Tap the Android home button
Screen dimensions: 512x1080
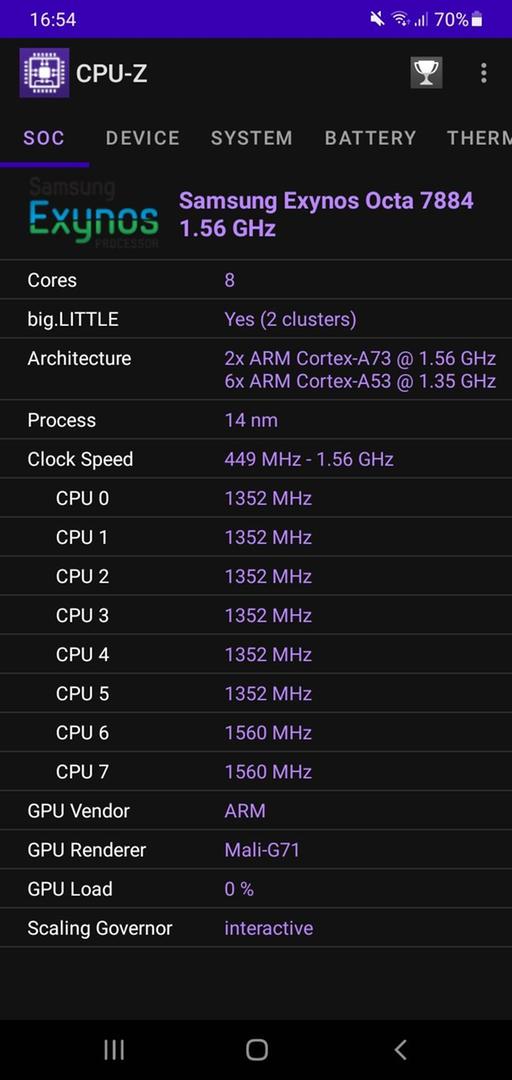point(256,1050)
